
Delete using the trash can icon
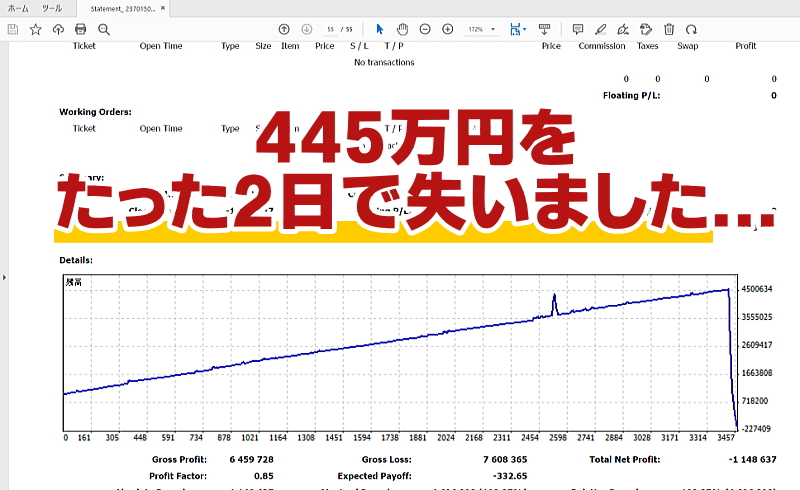[x=668, y=29]
